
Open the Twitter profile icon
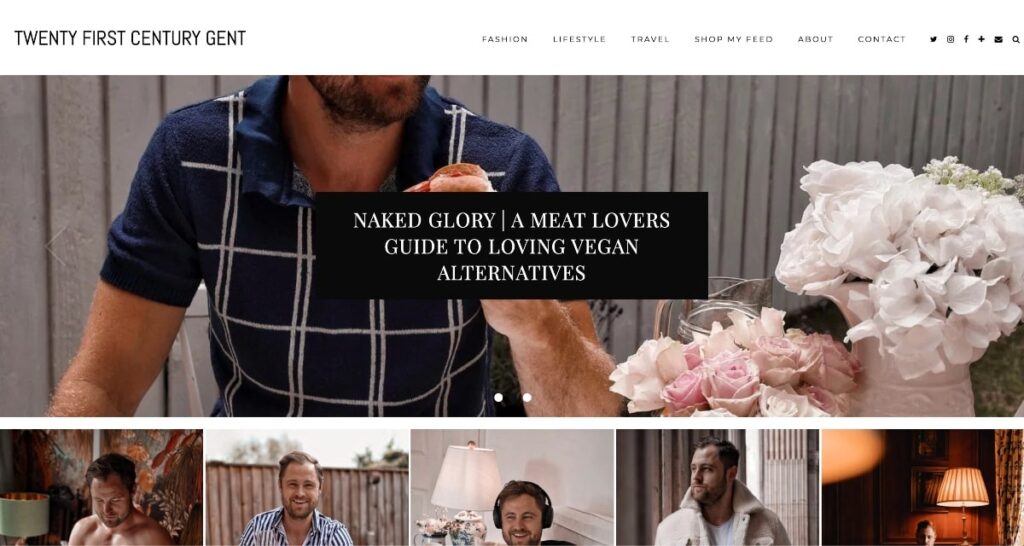click(933, 39)
